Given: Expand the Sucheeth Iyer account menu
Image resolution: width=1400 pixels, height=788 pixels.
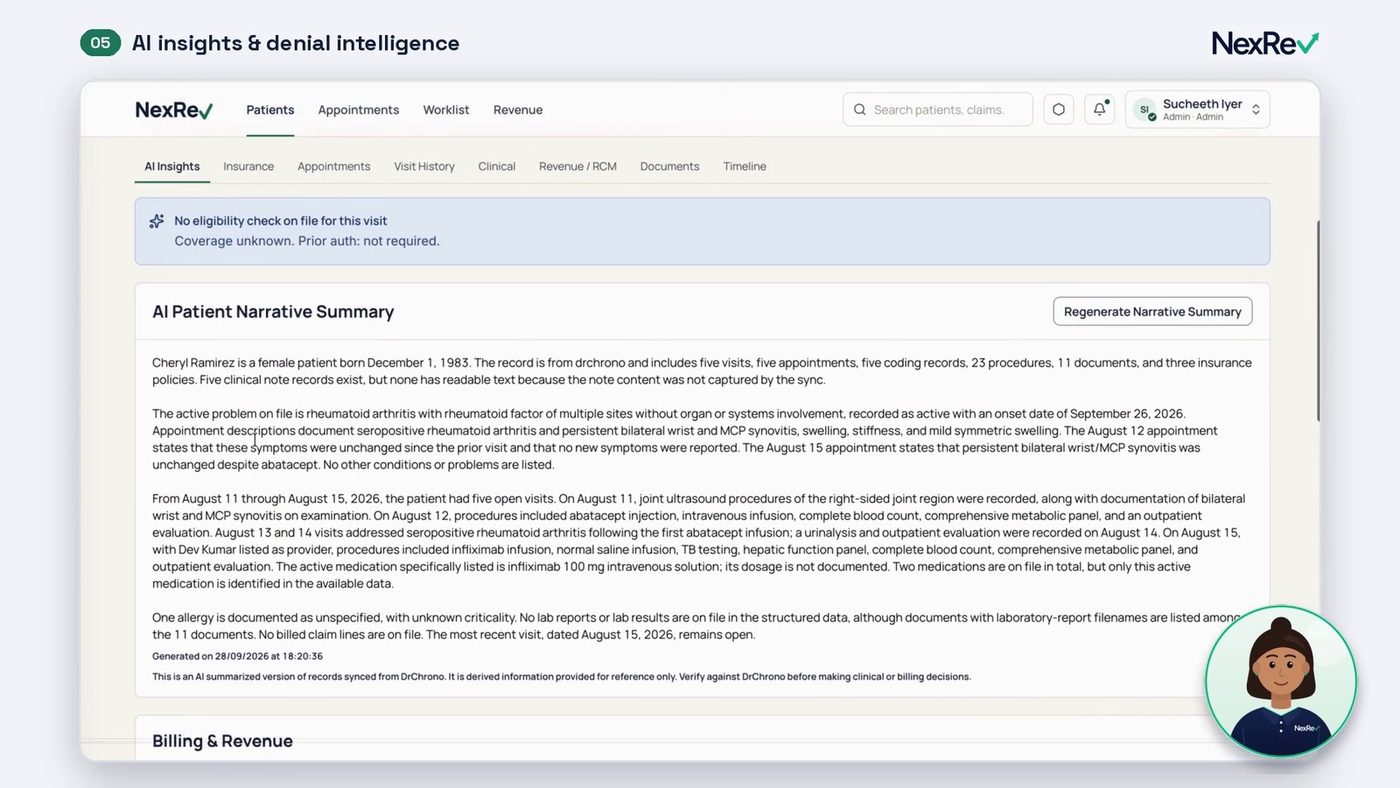Looking at the screenshot, I should [1198, 110].
